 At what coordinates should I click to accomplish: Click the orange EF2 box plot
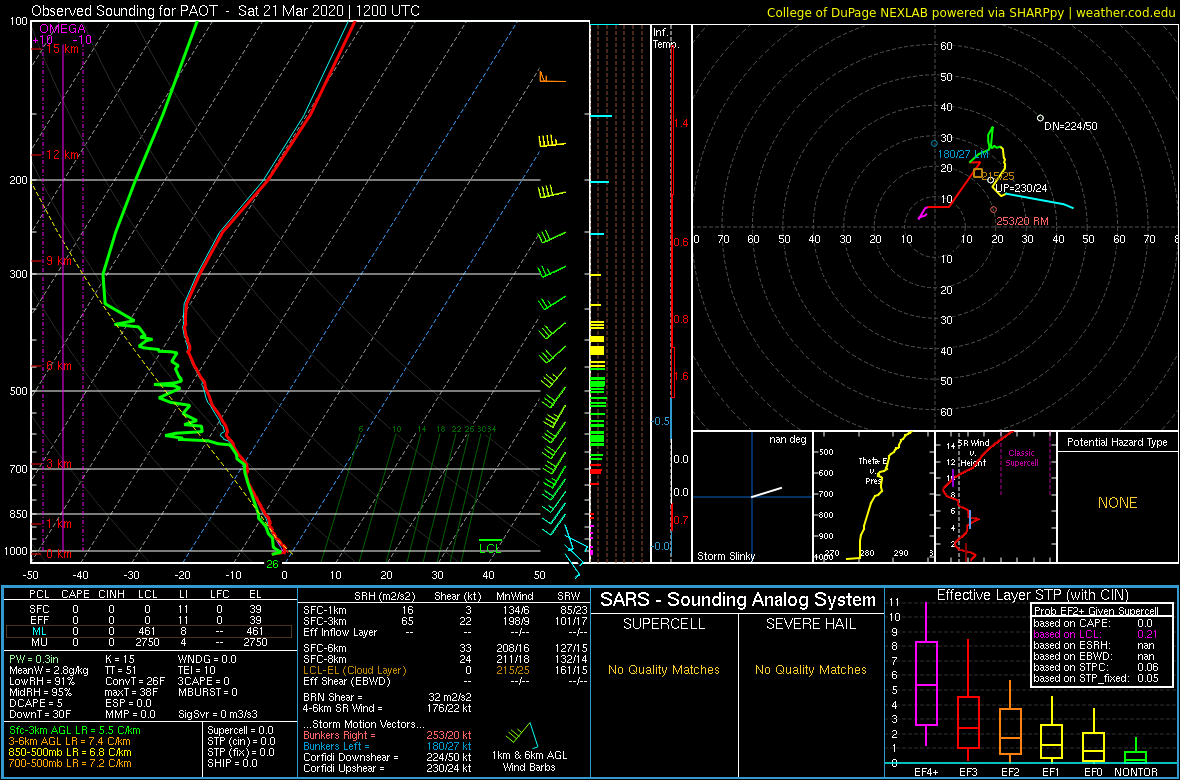pos(1010,733)
